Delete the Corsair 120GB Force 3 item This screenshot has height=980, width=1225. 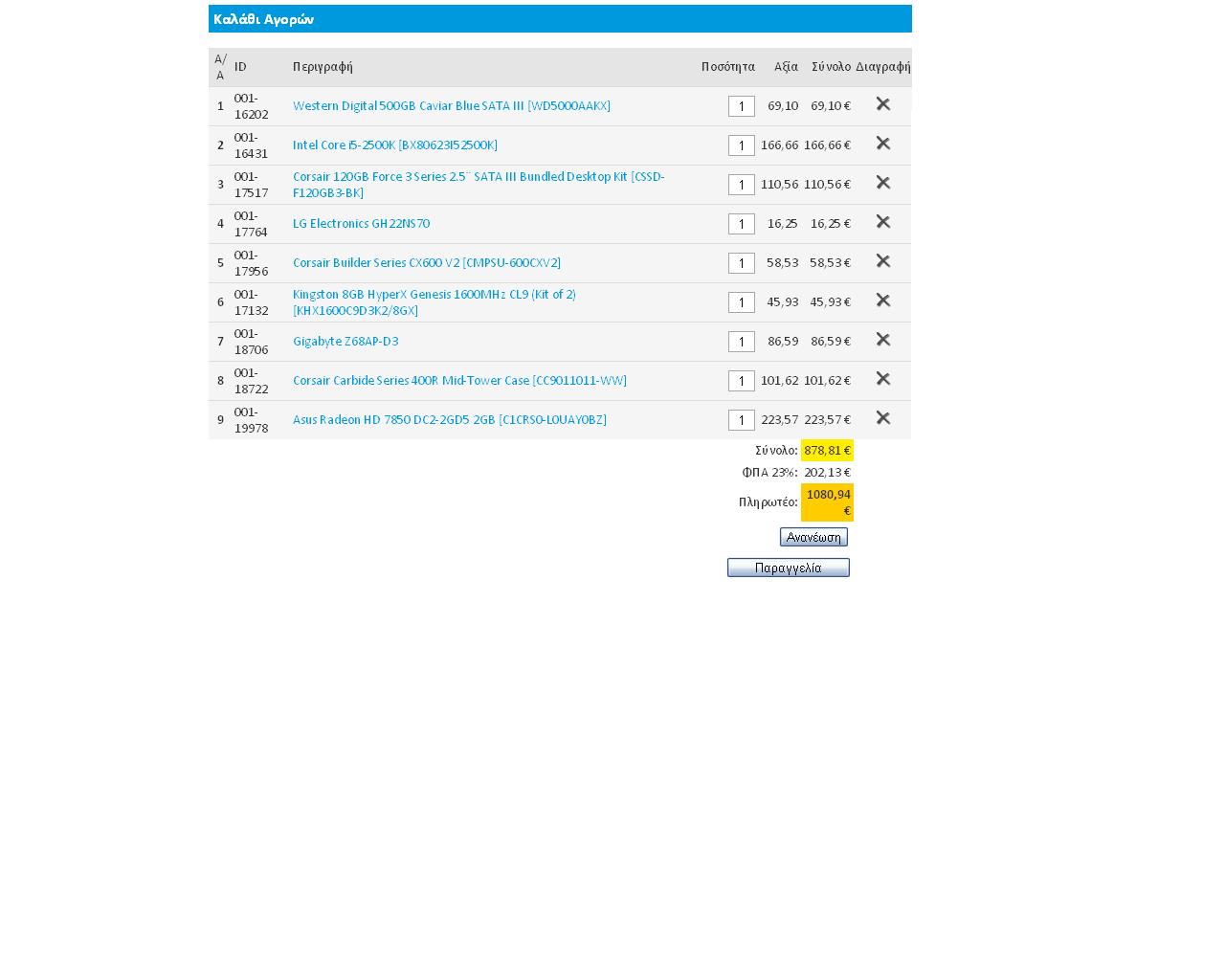pyautogui.click(x=883, y=183)
